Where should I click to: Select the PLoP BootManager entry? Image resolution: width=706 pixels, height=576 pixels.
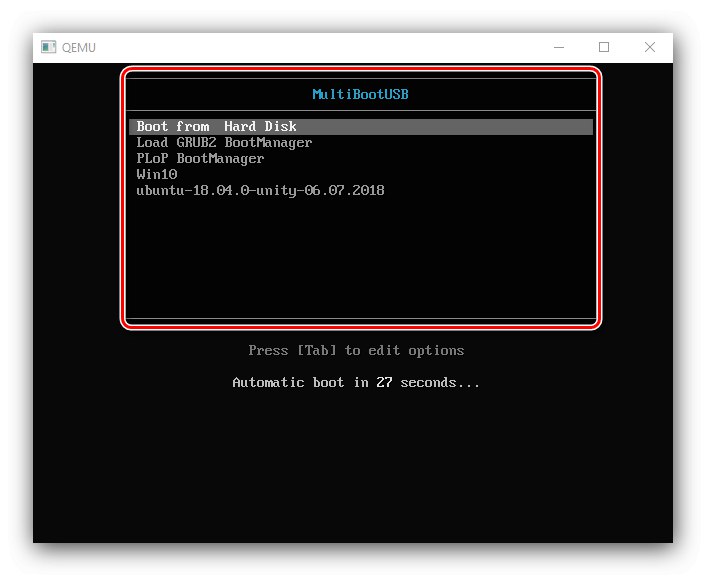200,159
